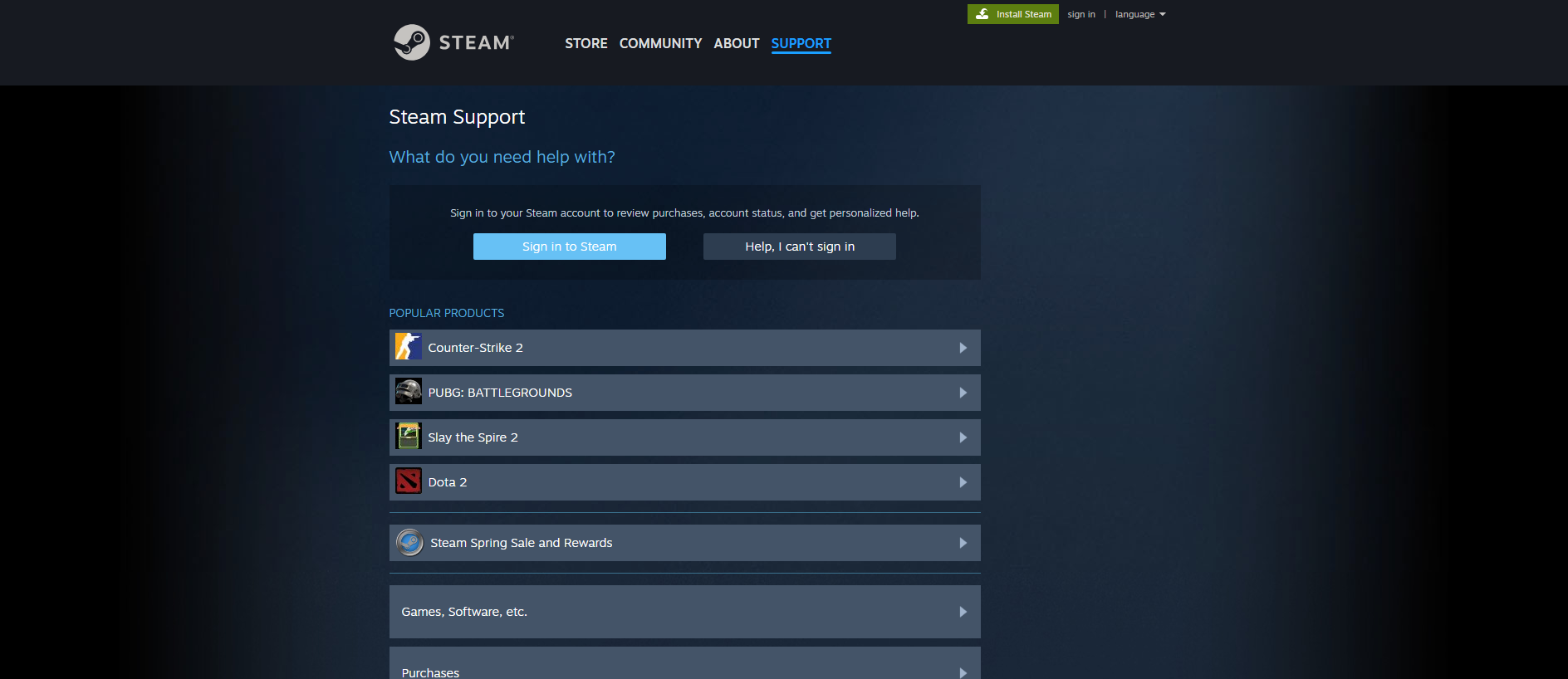Expand arrow on Slay the Spire 2 row
1568x679 pixels.
[x=963, y=437]
